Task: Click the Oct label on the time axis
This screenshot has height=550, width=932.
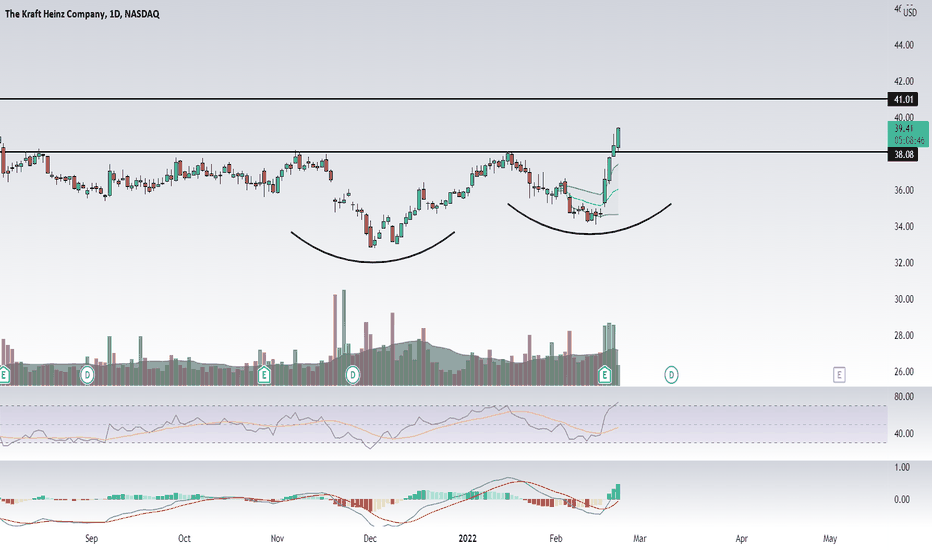Action: [184, 538]
